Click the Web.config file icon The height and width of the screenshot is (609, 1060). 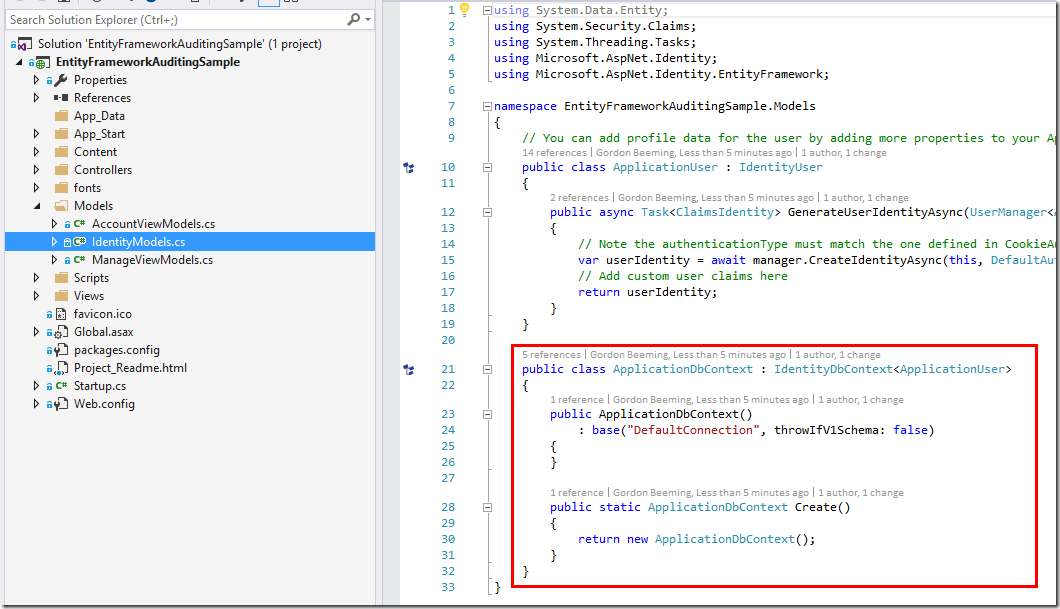61,404
